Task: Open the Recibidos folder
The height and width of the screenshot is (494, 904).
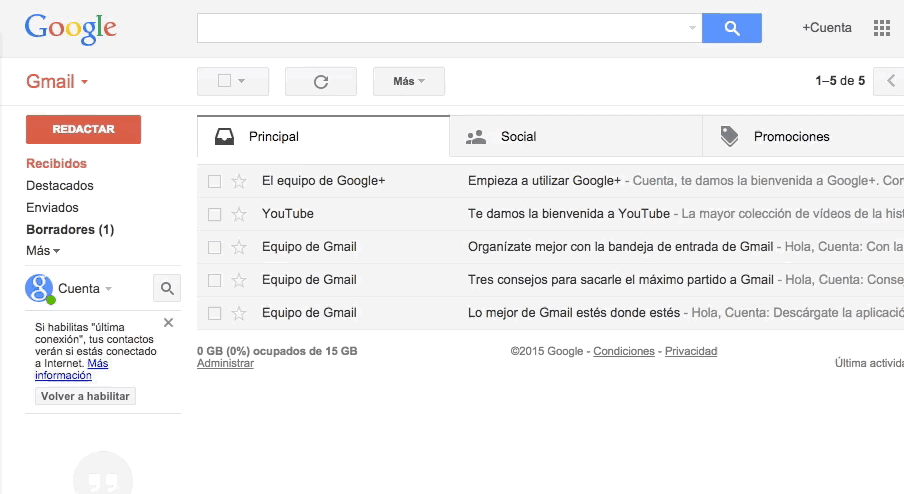Action: [56, 164]
